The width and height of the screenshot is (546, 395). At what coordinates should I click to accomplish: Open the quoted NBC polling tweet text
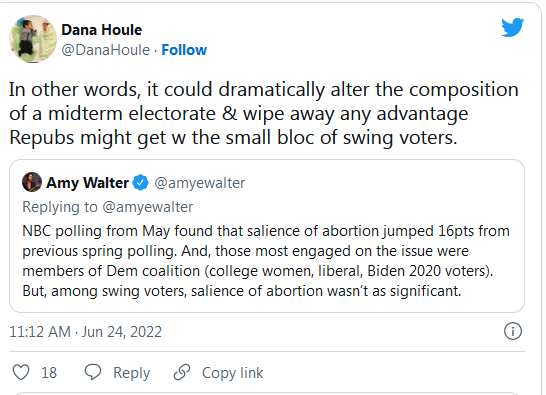(266, 261)
